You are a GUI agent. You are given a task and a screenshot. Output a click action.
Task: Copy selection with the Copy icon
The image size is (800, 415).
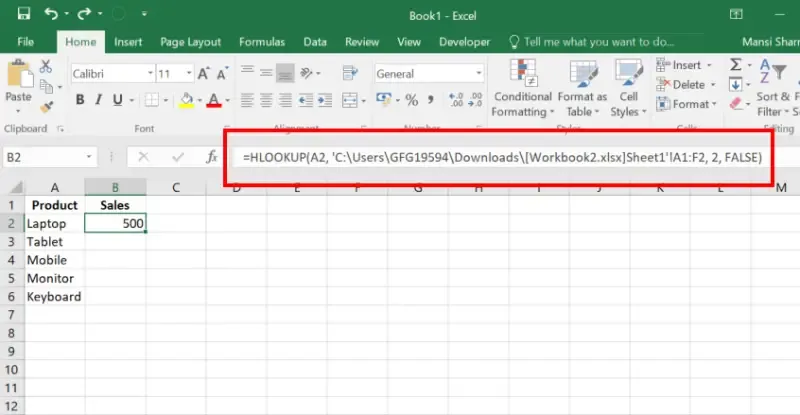point(46,87)
